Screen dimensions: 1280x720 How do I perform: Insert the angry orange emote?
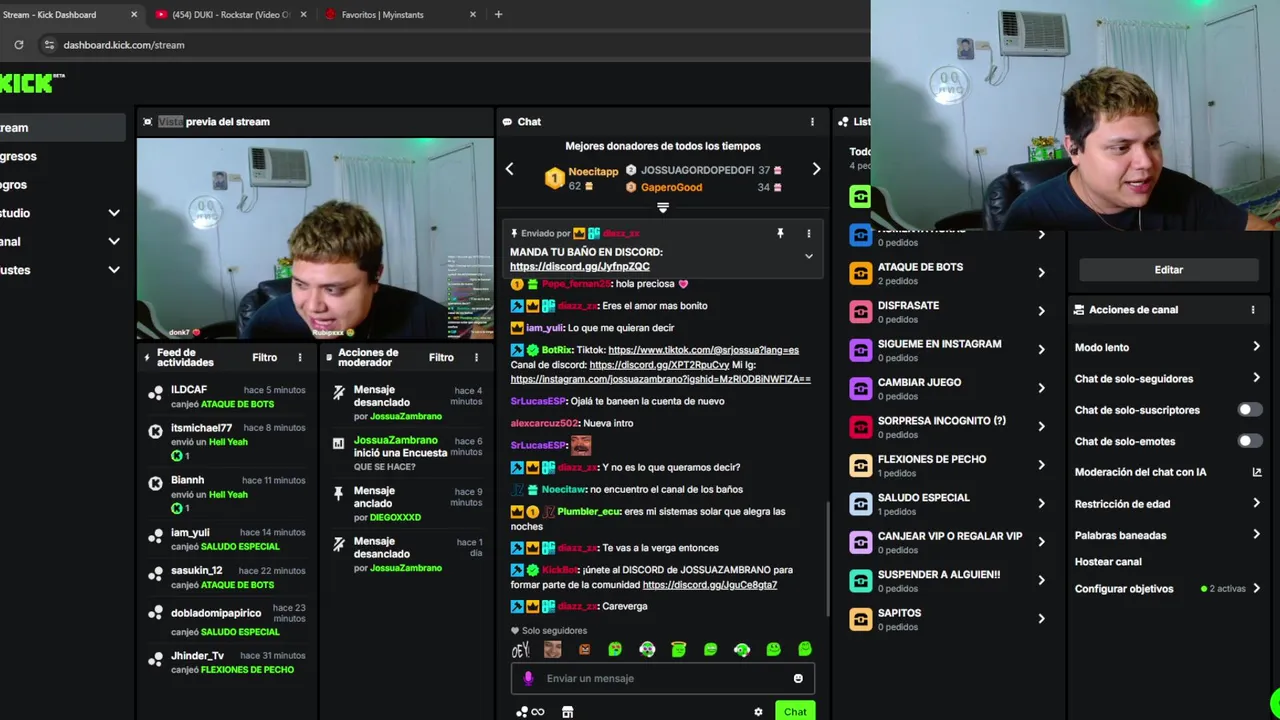coord(584,650)
